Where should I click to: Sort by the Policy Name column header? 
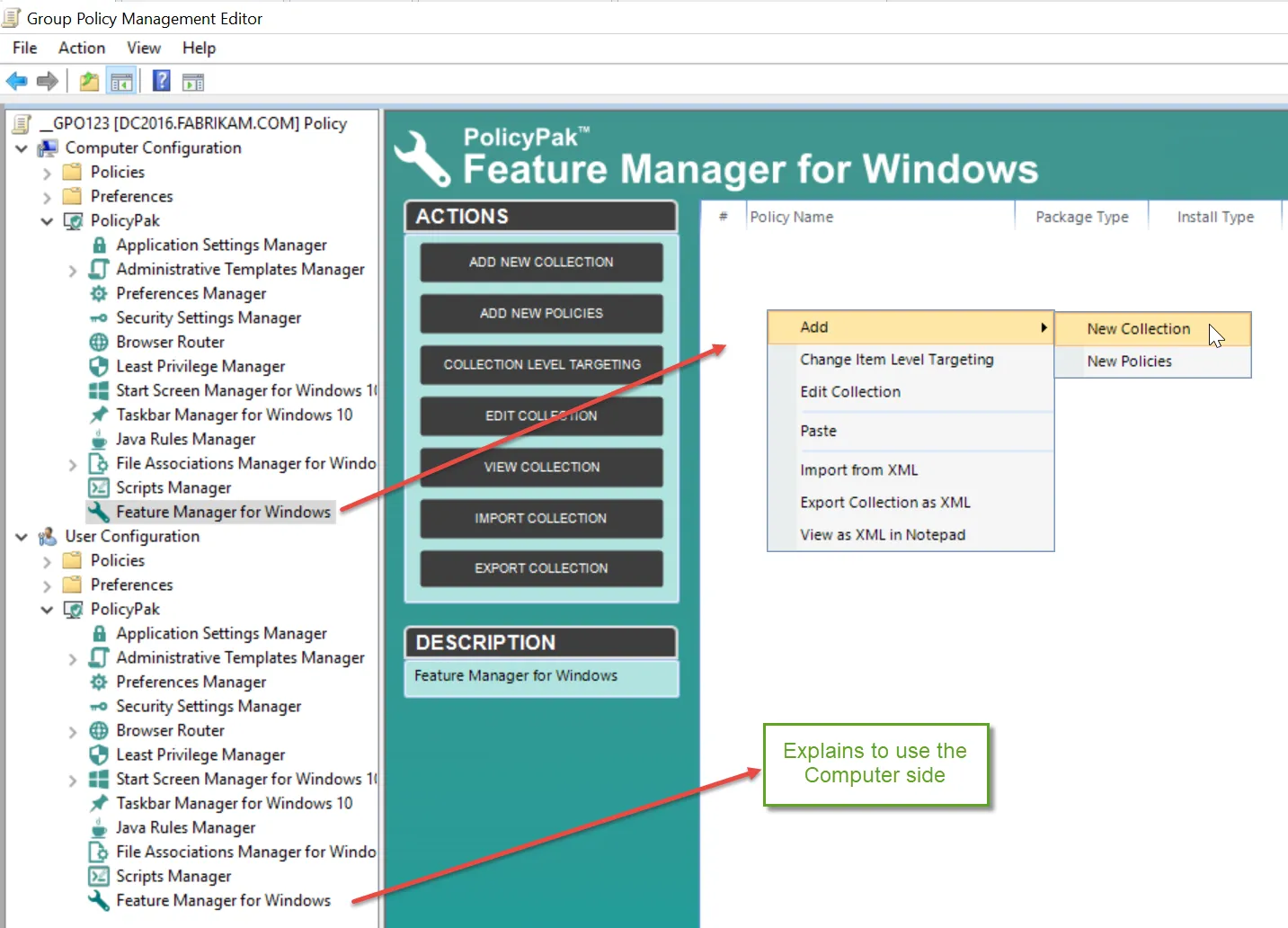880,217
